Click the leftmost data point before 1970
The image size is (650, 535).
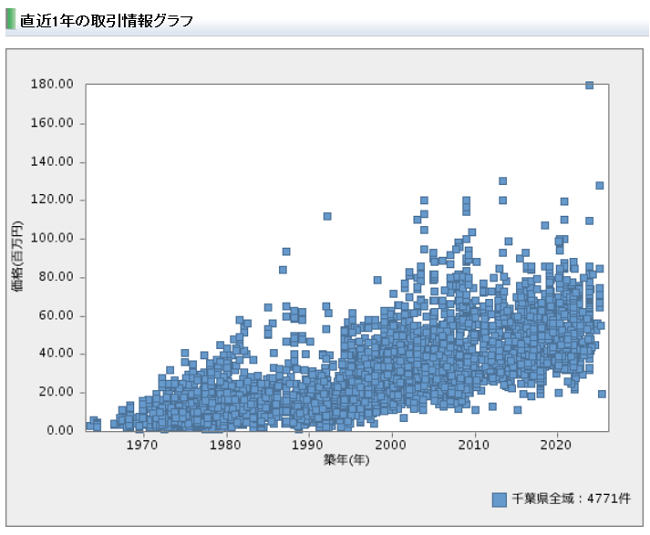coord(89,426)
